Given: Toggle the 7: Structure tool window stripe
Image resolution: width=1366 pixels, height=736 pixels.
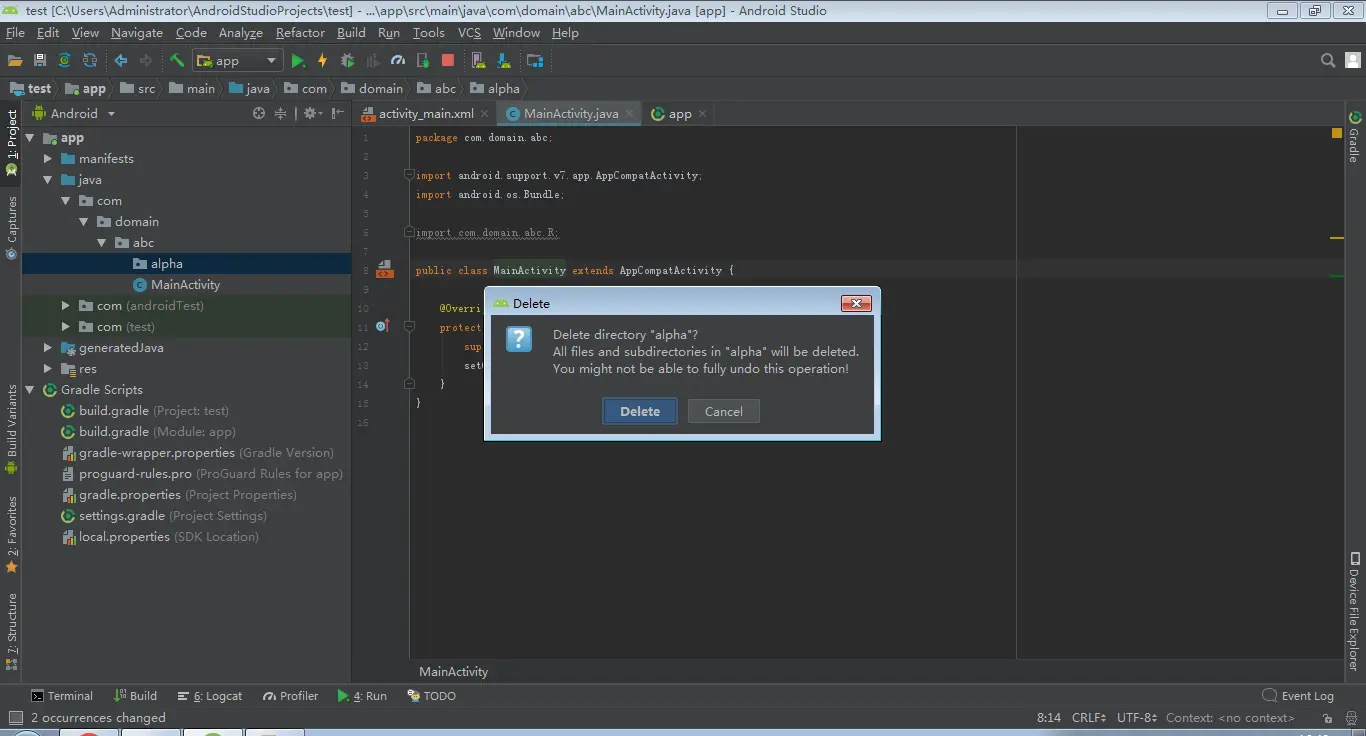Looking at the screenshot, I should [x=12, y=630].
